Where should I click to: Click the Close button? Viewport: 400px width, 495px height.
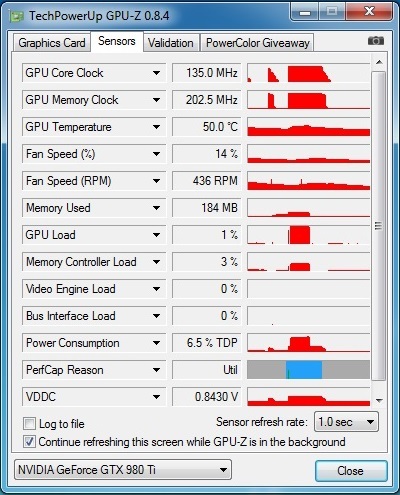(x=351, y=471)
